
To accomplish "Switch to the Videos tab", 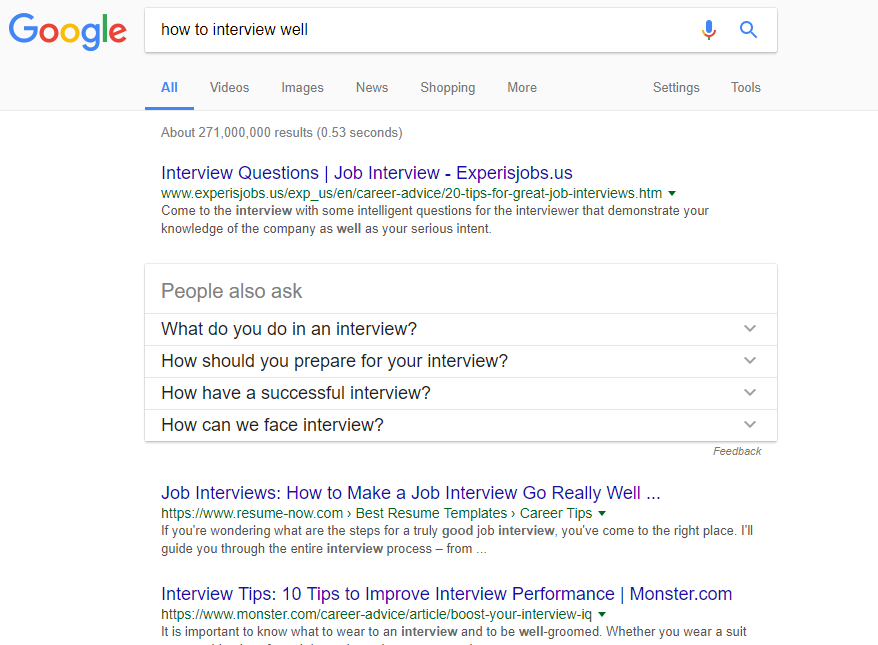I will (x=230, y=88).
